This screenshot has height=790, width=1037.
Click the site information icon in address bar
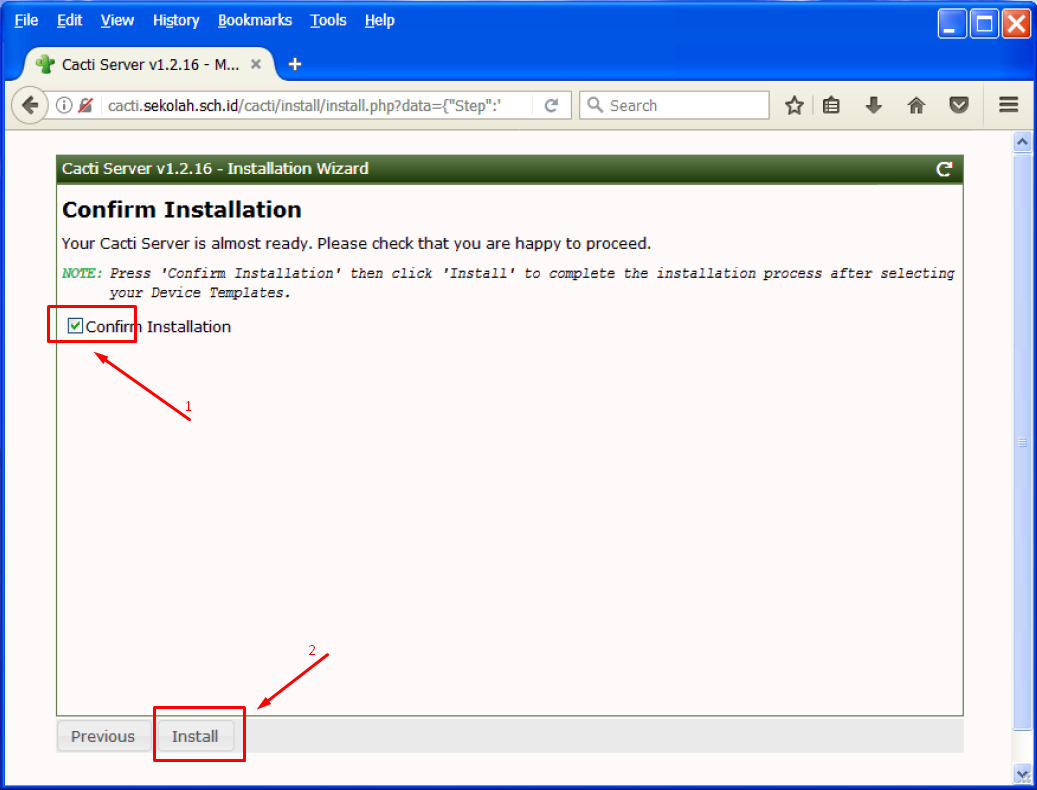[64, 105]
